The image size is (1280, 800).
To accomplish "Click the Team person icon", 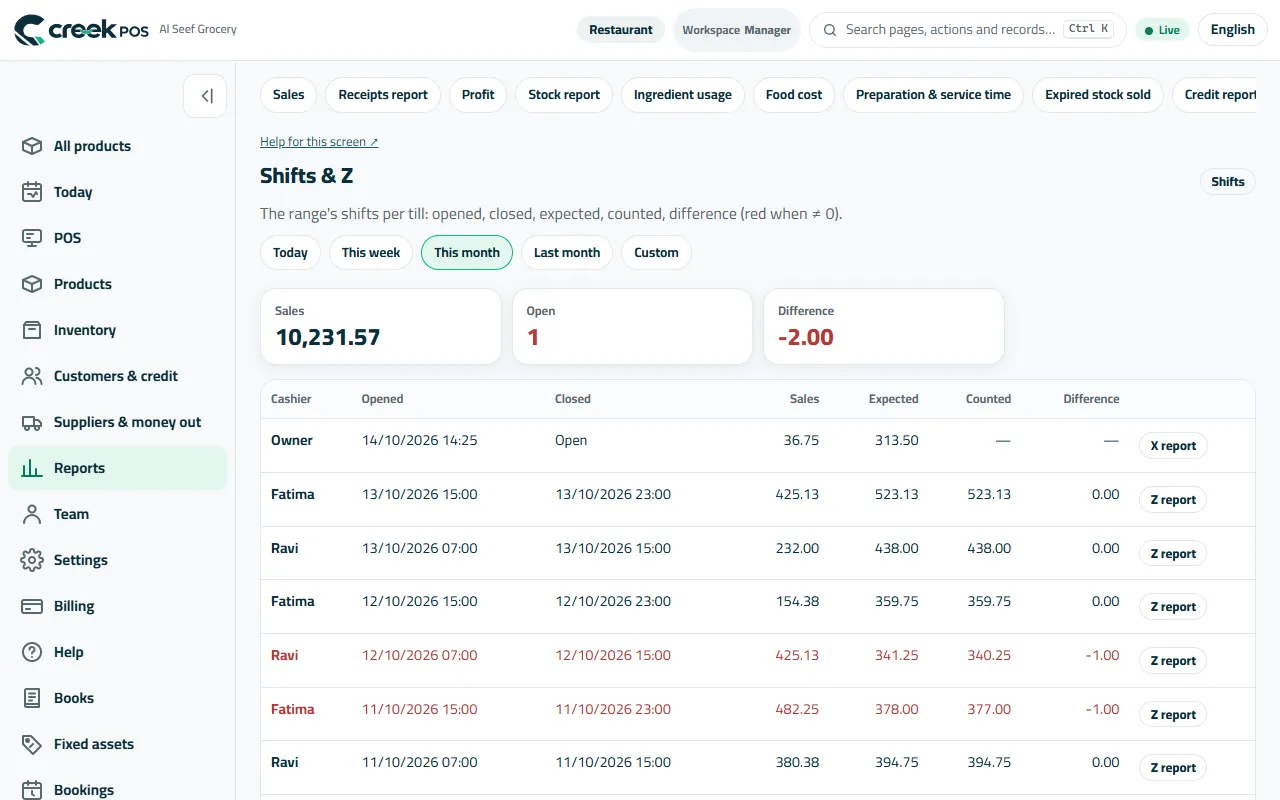I will click(x=32, y=514).
